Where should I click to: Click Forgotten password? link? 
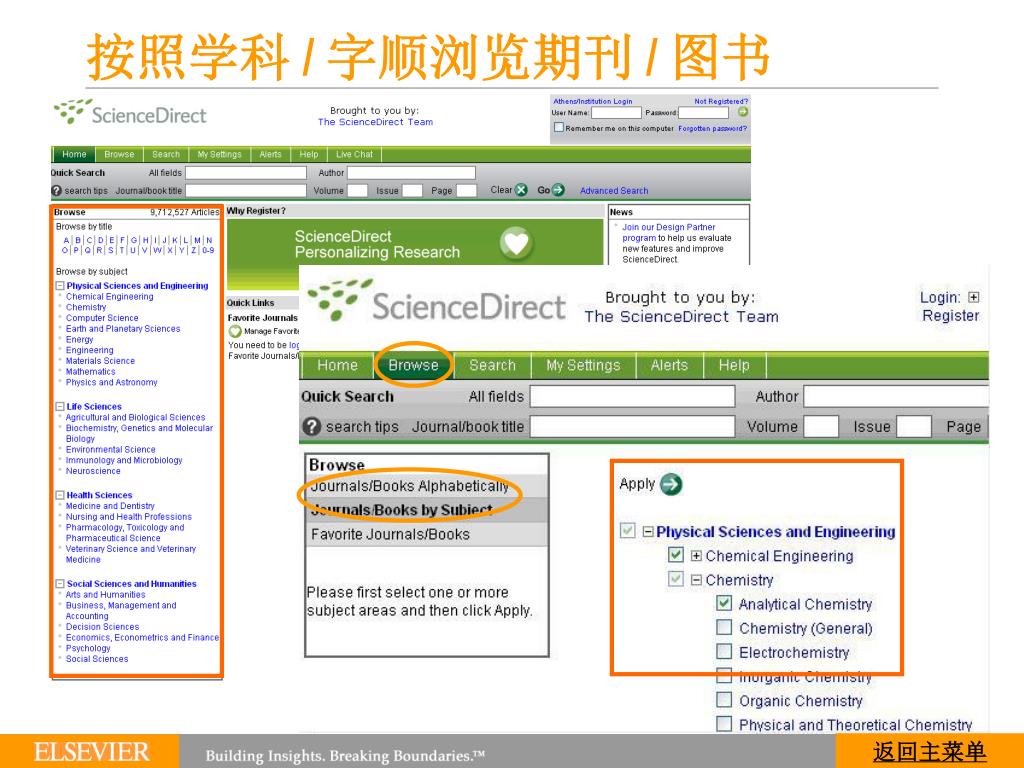pos(712,129)
